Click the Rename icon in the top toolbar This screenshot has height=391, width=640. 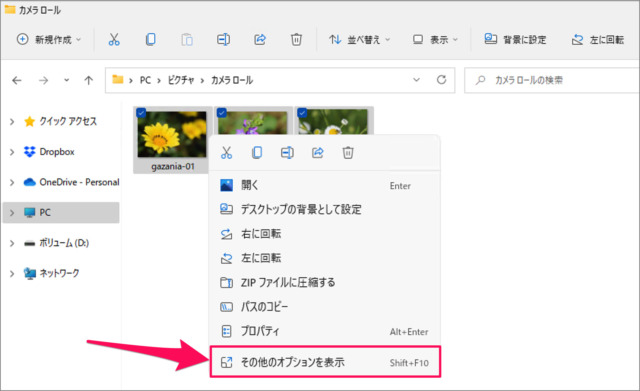click(x=223, y=40)
